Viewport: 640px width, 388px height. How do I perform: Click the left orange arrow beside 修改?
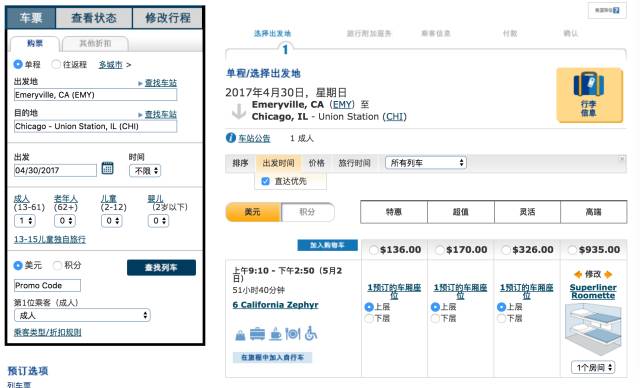(578, 274)
